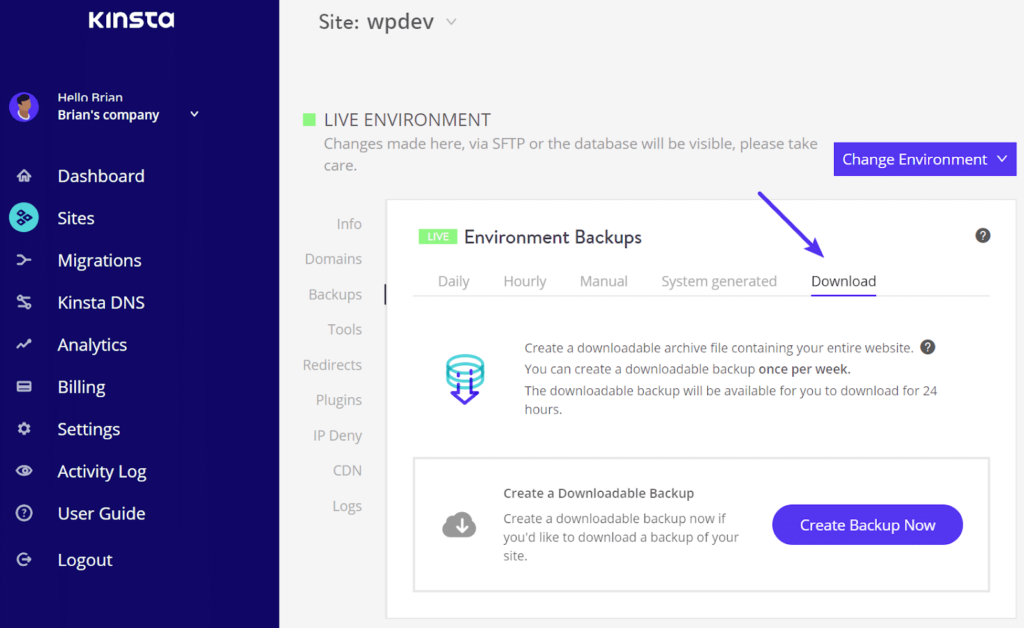1024x628 pixels.
Task: Open the Manual backups tab
Action: pos(604,281)
